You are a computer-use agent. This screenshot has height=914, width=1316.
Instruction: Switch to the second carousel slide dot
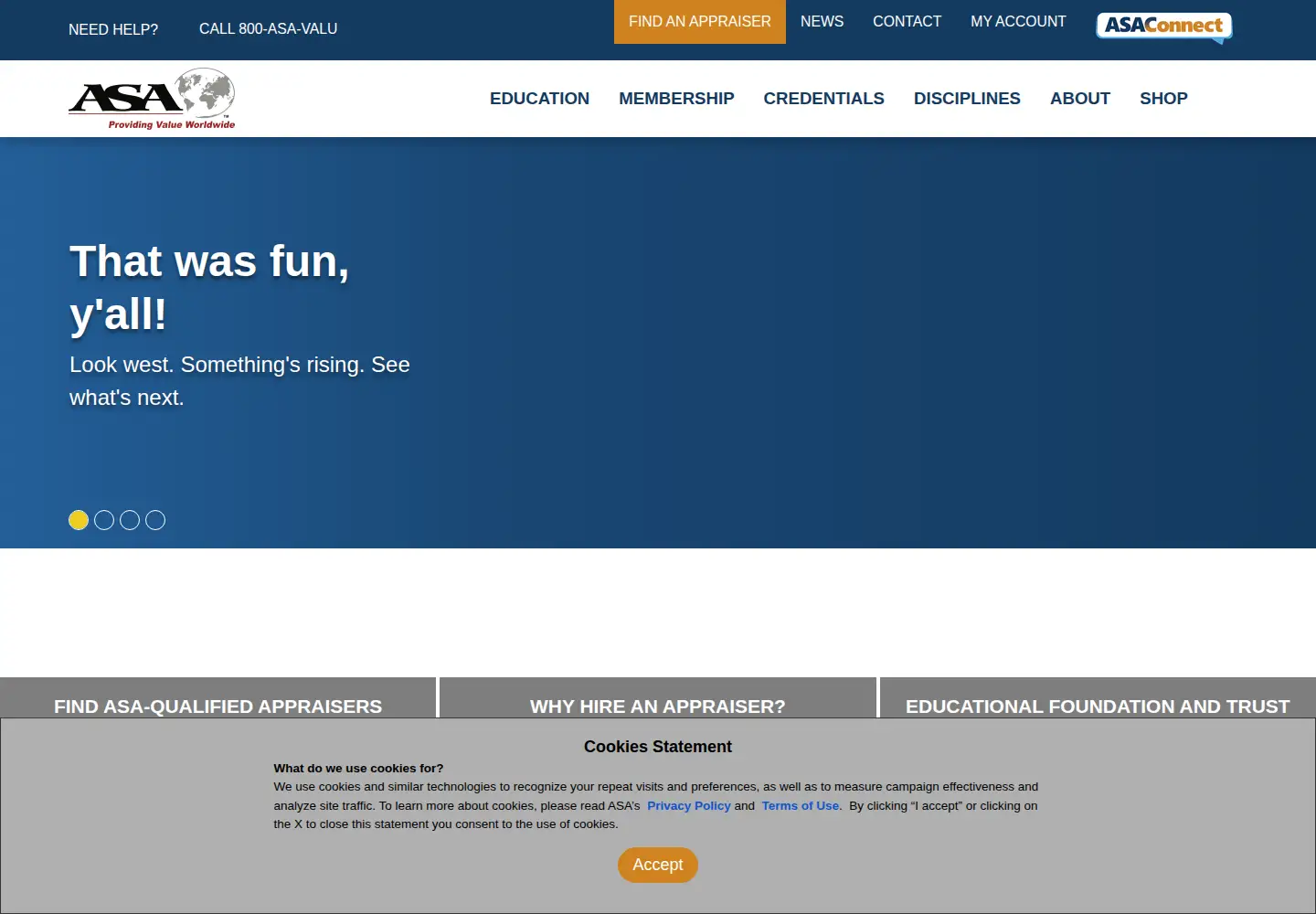[x=104, y=520]
